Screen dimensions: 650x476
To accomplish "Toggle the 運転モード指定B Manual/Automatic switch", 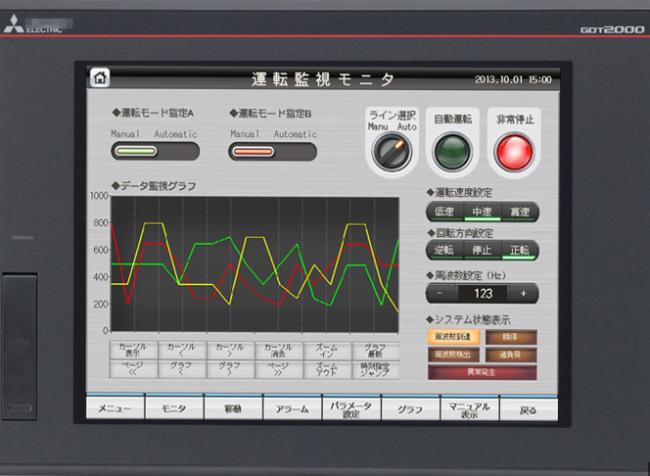I will pos(272,152).
